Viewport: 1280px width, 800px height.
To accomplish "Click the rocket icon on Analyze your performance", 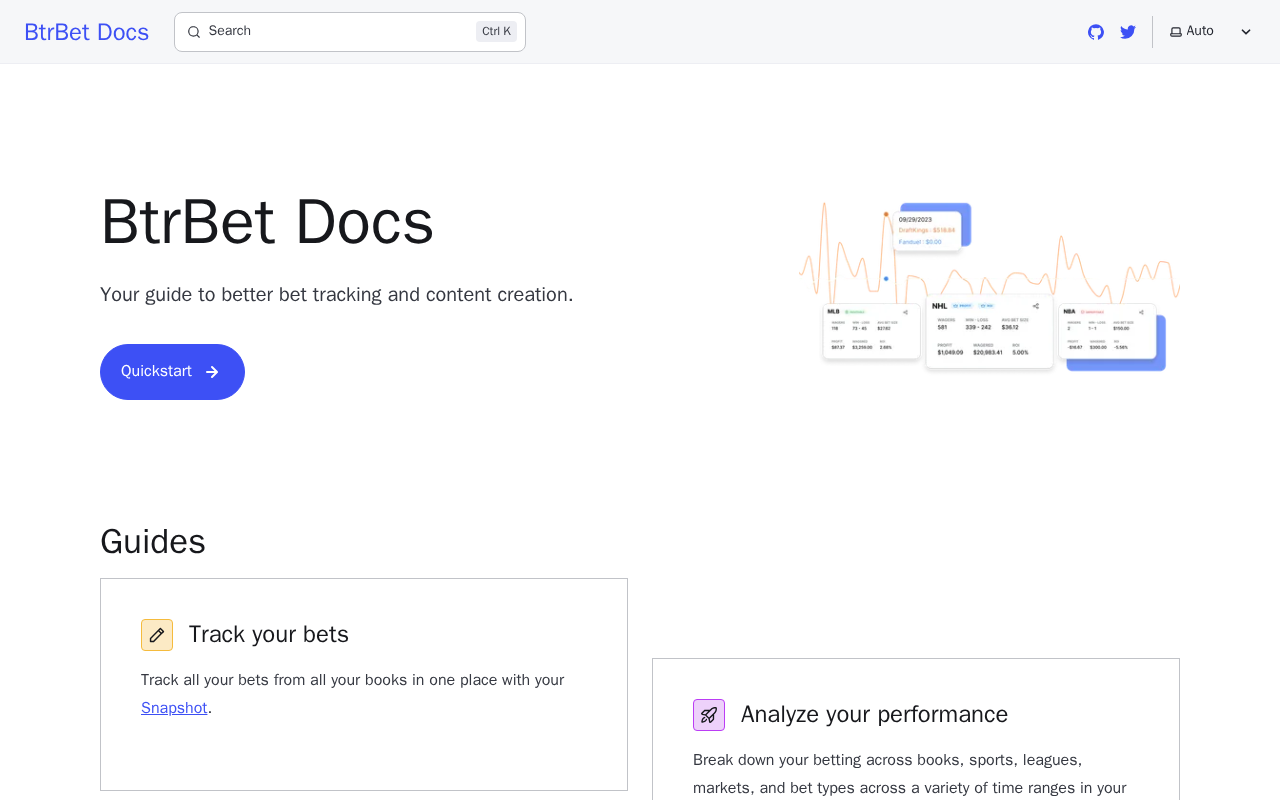I will 709,715.
